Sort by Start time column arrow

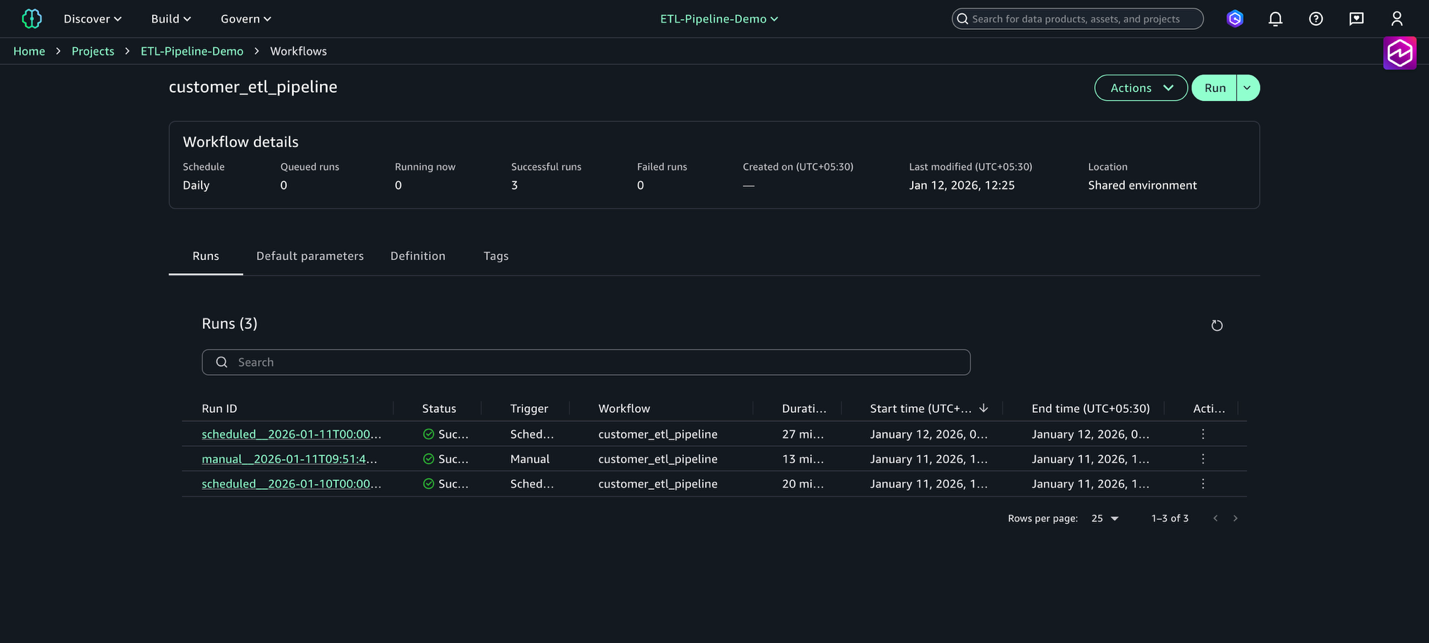(x=983, y=408)
